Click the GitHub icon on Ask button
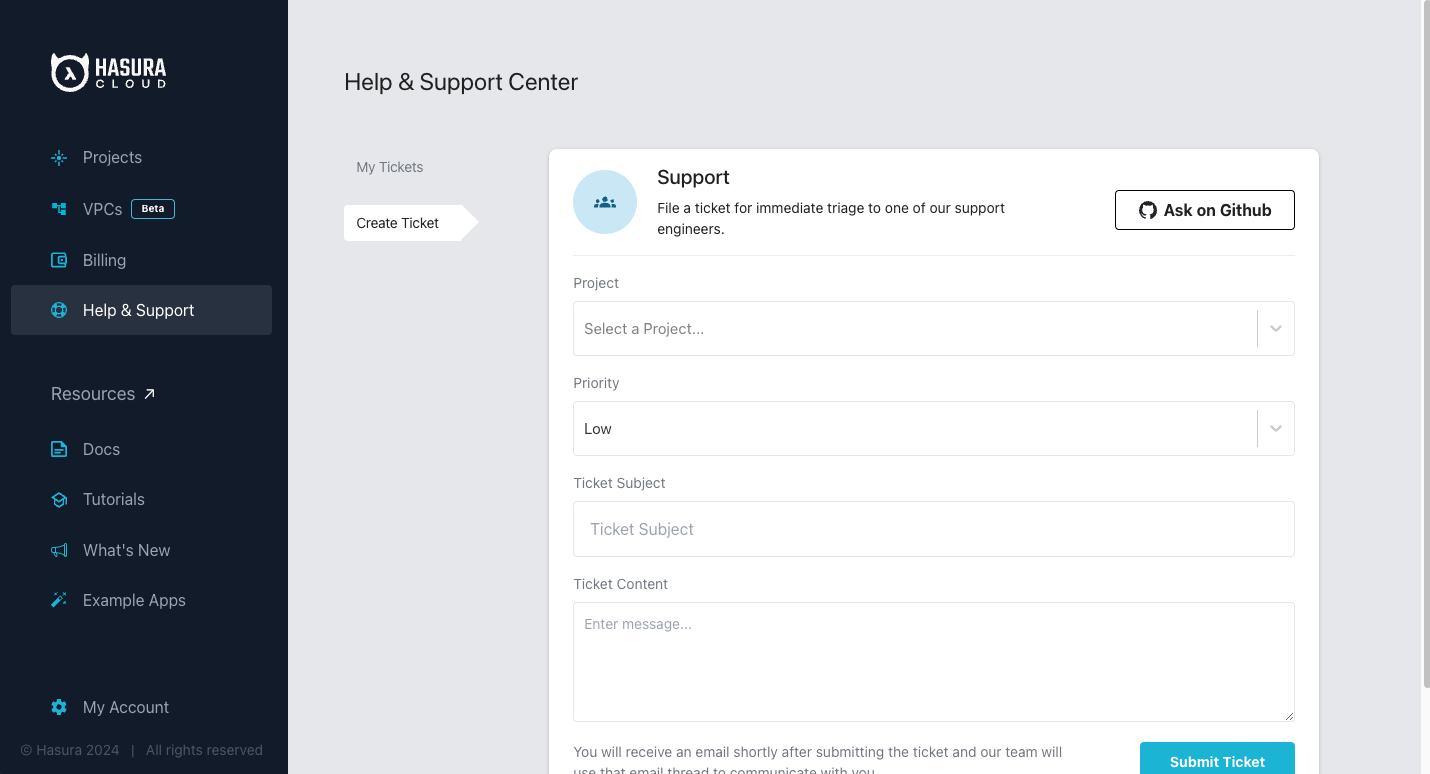Screen dimensions: 1430x774 (1146, 210)
